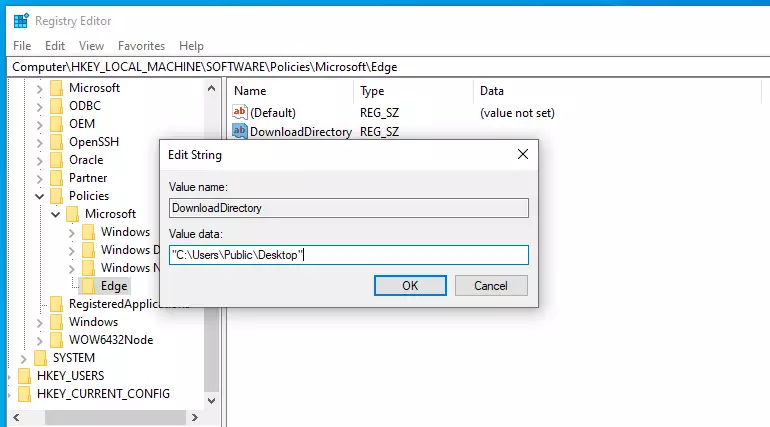
Task: Select the HKEY_USERS folder icon
Action: 24,376
